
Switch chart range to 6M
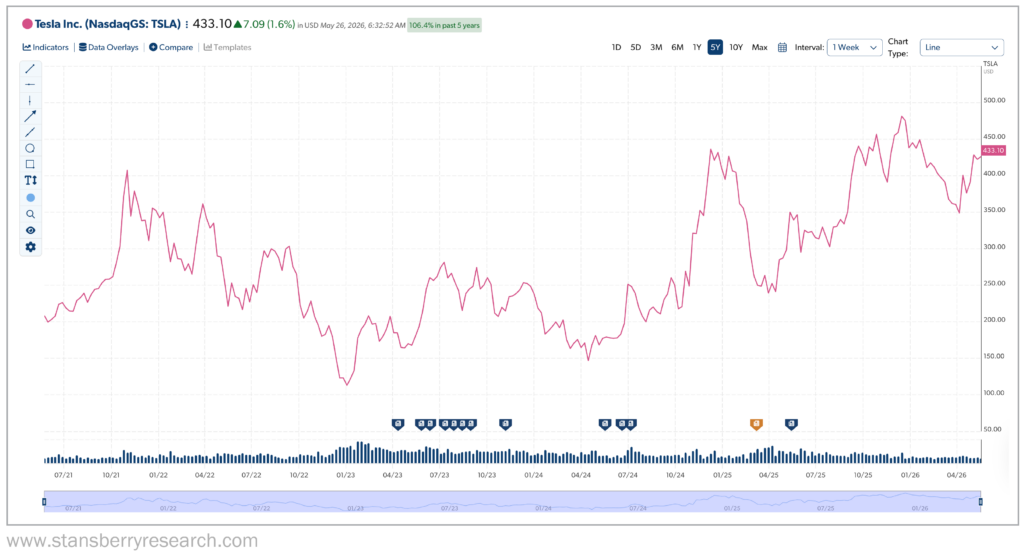tap(677, 48)
